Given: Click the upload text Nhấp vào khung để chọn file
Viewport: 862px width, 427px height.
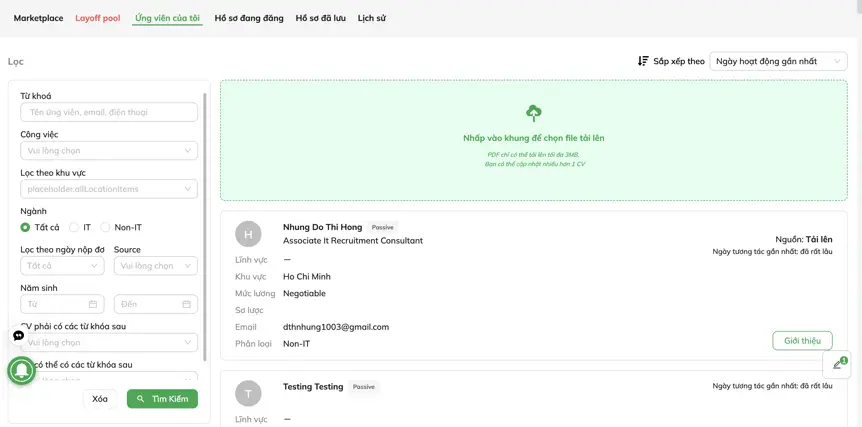Looking at the screenshot, I should [533, 138].
